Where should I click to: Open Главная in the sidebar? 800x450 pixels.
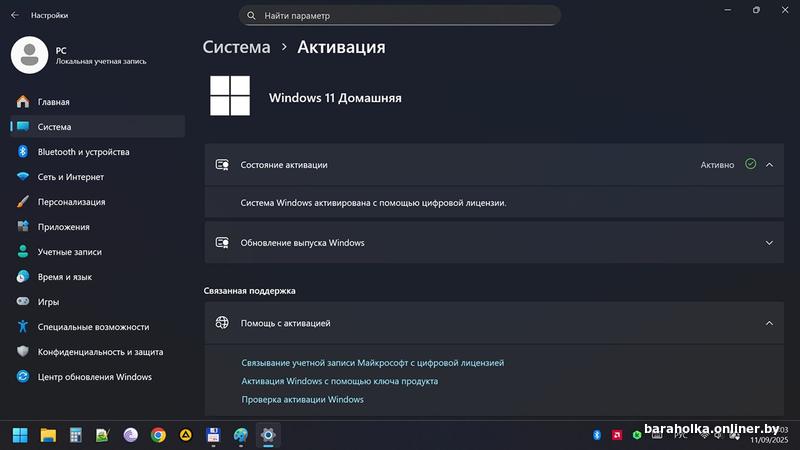pyautogui.click(x=97, y=102)
